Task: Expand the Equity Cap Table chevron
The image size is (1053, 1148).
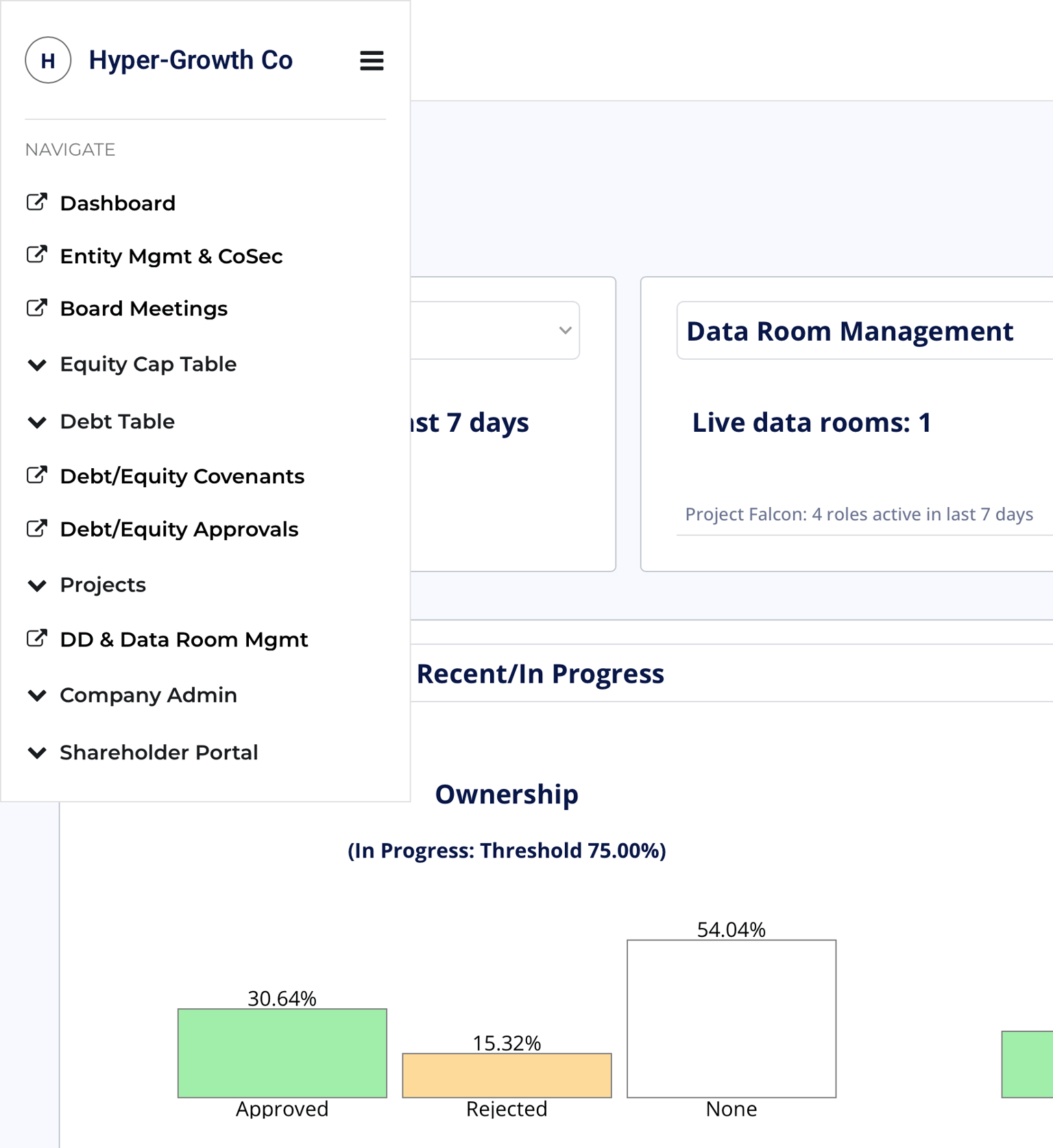Action: point(37,365)
